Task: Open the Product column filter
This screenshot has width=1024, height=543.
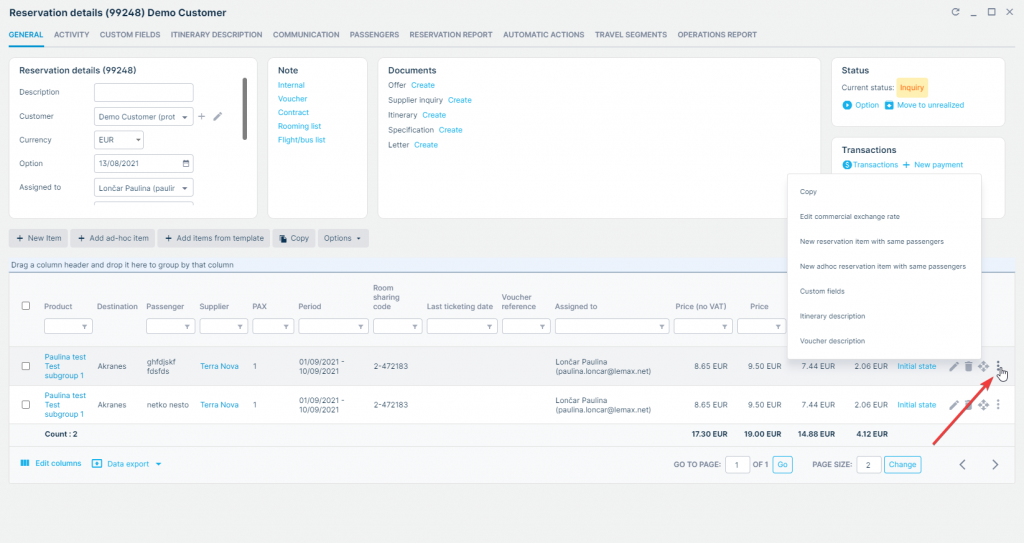Action: click(84, 327)
